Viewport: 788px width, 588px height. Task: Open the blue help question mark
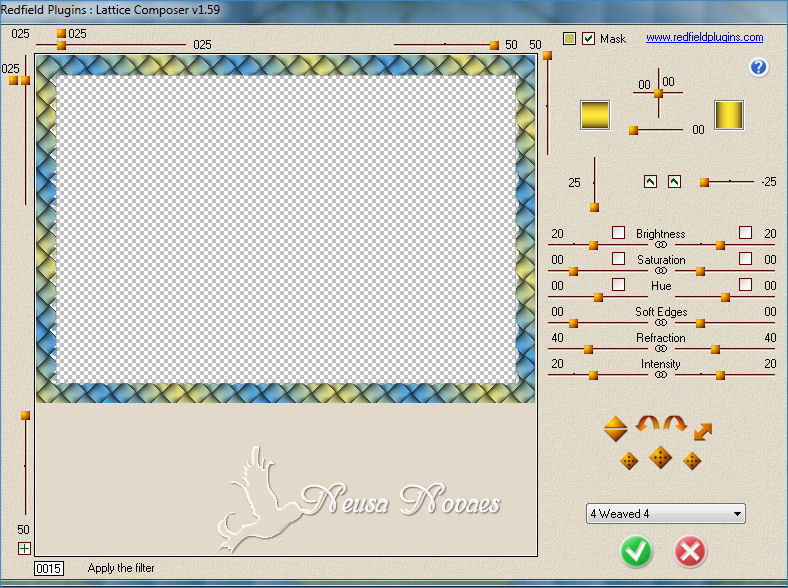pos(758,67)
